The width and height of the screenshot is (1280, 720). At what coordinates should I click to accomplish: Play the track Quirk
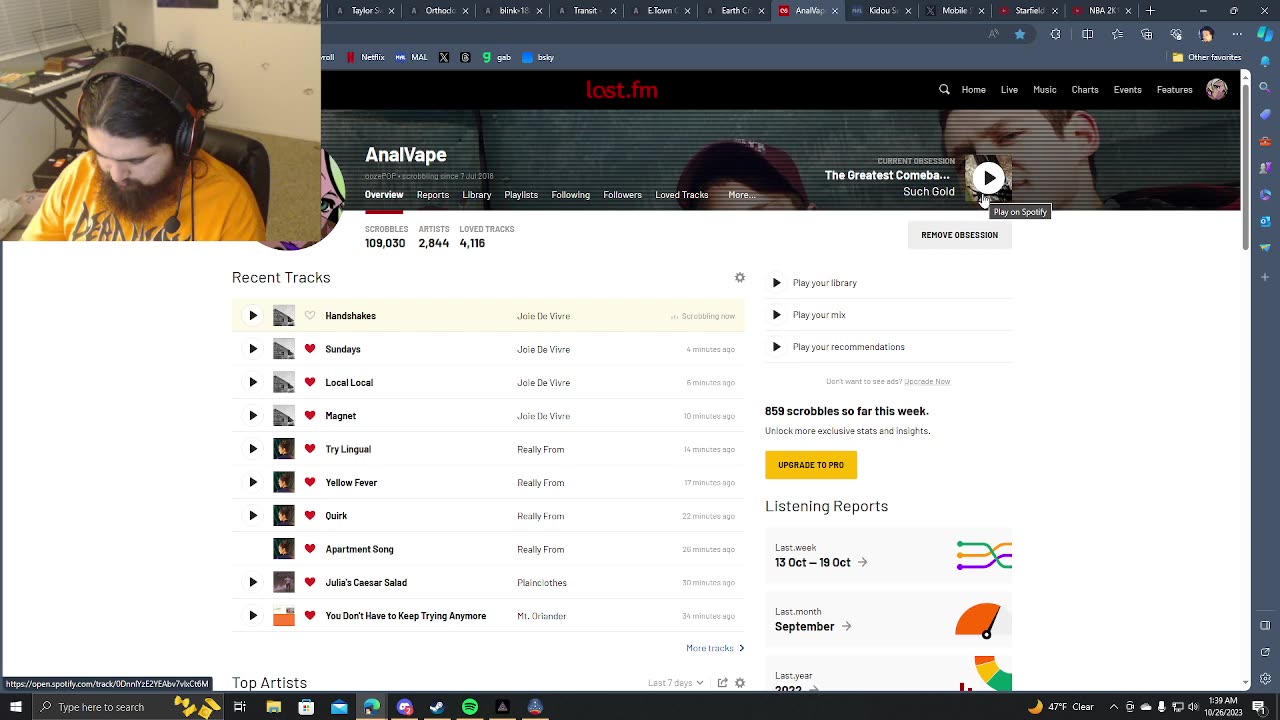pos(253,516)
